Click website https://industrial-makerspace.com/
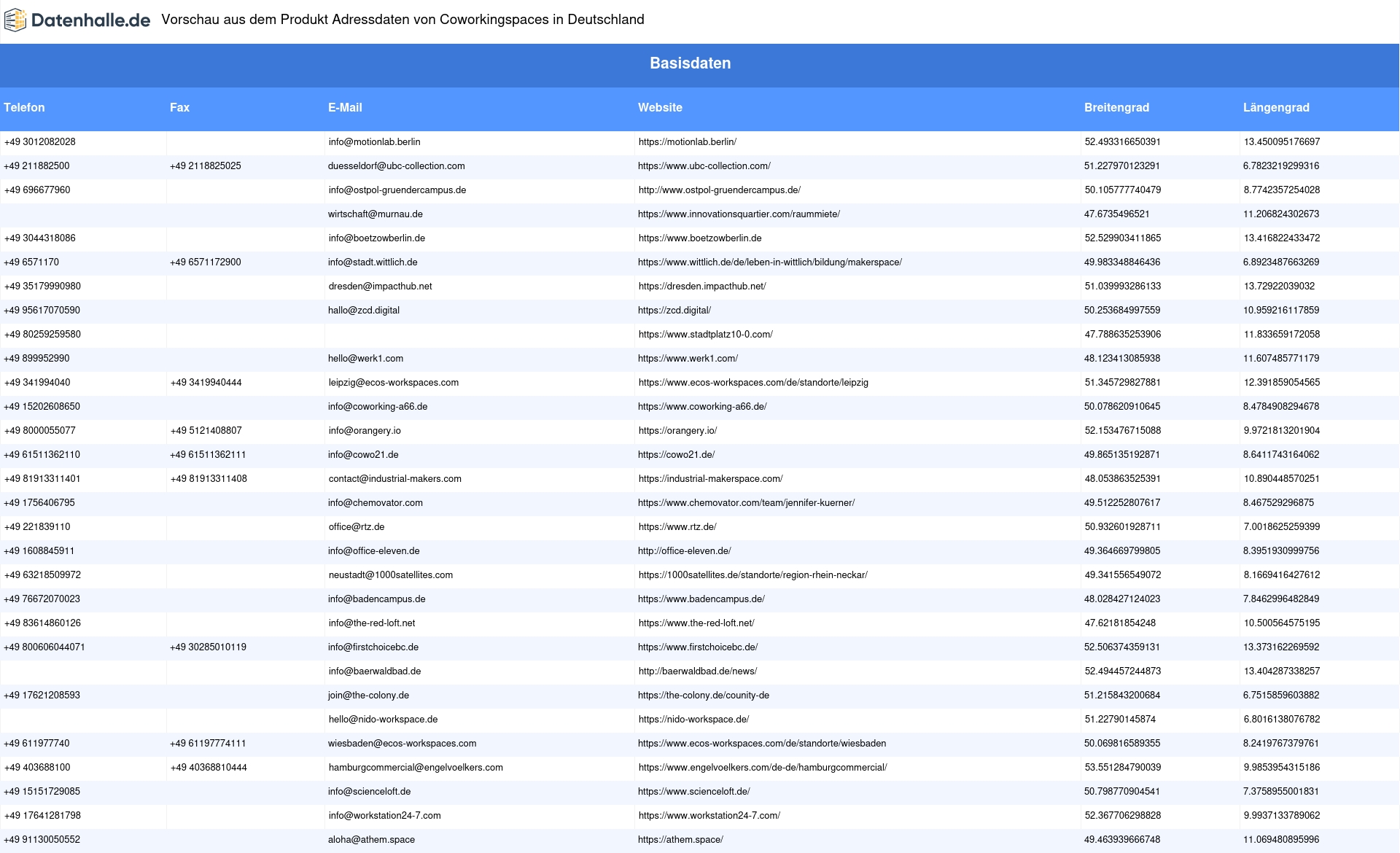This screenshot has width=1400, height=853. click(711, 479)
